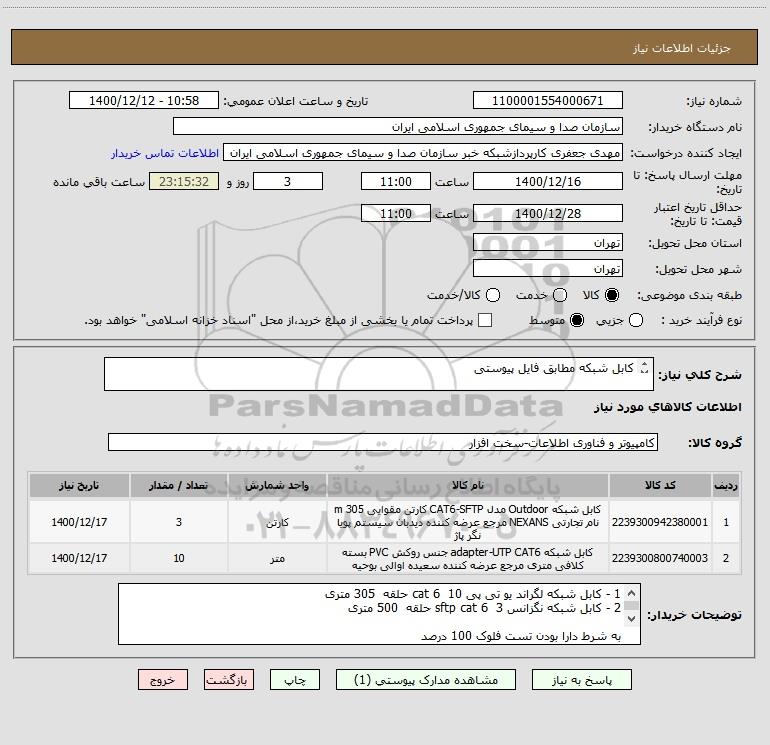This screenshot has width=770, height=745.
Task: Select the خدمت radio button
Action: point(560,295)
